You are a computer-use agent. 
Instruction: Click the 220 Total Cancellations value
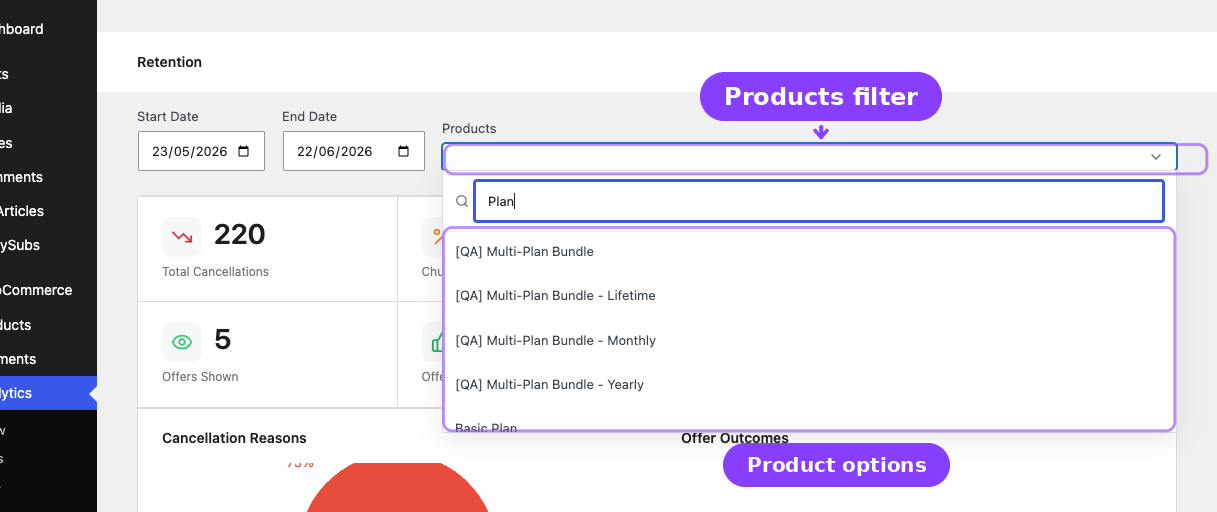(240, 235)
